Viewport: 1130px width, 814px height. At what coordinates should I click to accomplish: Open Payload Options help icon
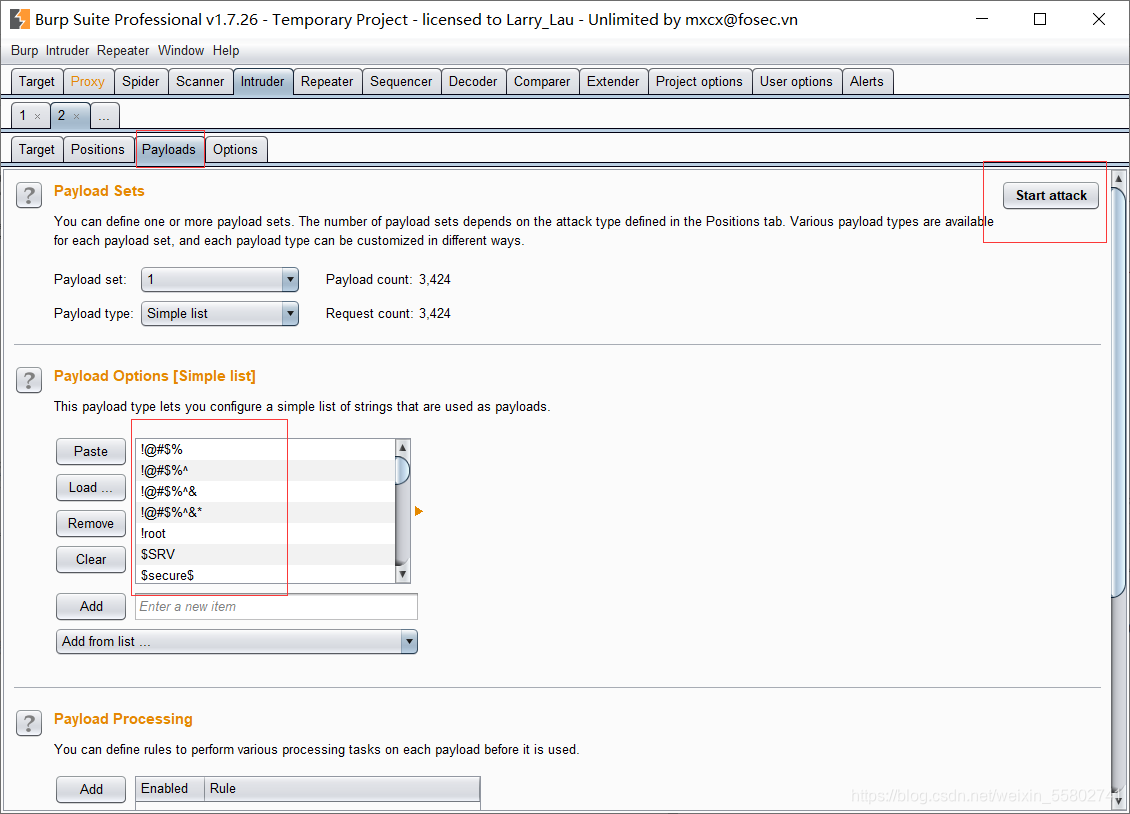29,380
